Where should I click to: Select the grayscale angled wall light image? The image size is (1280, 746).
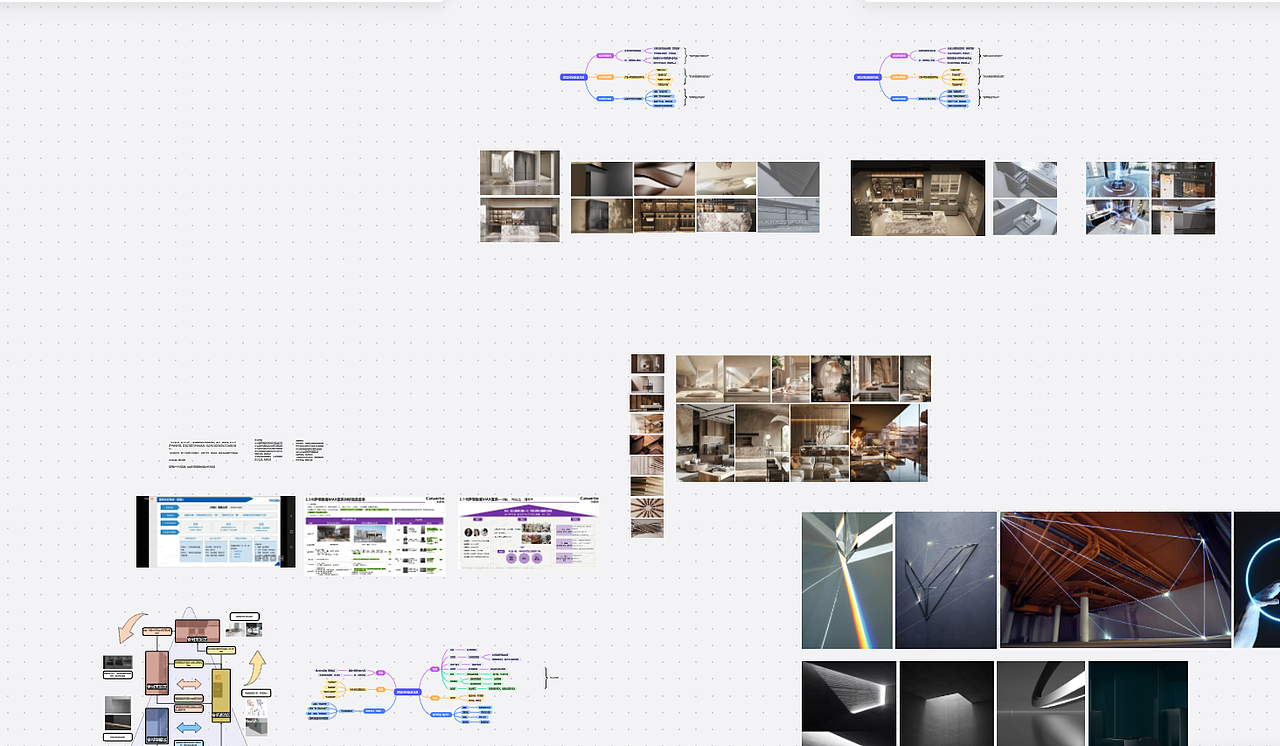[849, 703]
